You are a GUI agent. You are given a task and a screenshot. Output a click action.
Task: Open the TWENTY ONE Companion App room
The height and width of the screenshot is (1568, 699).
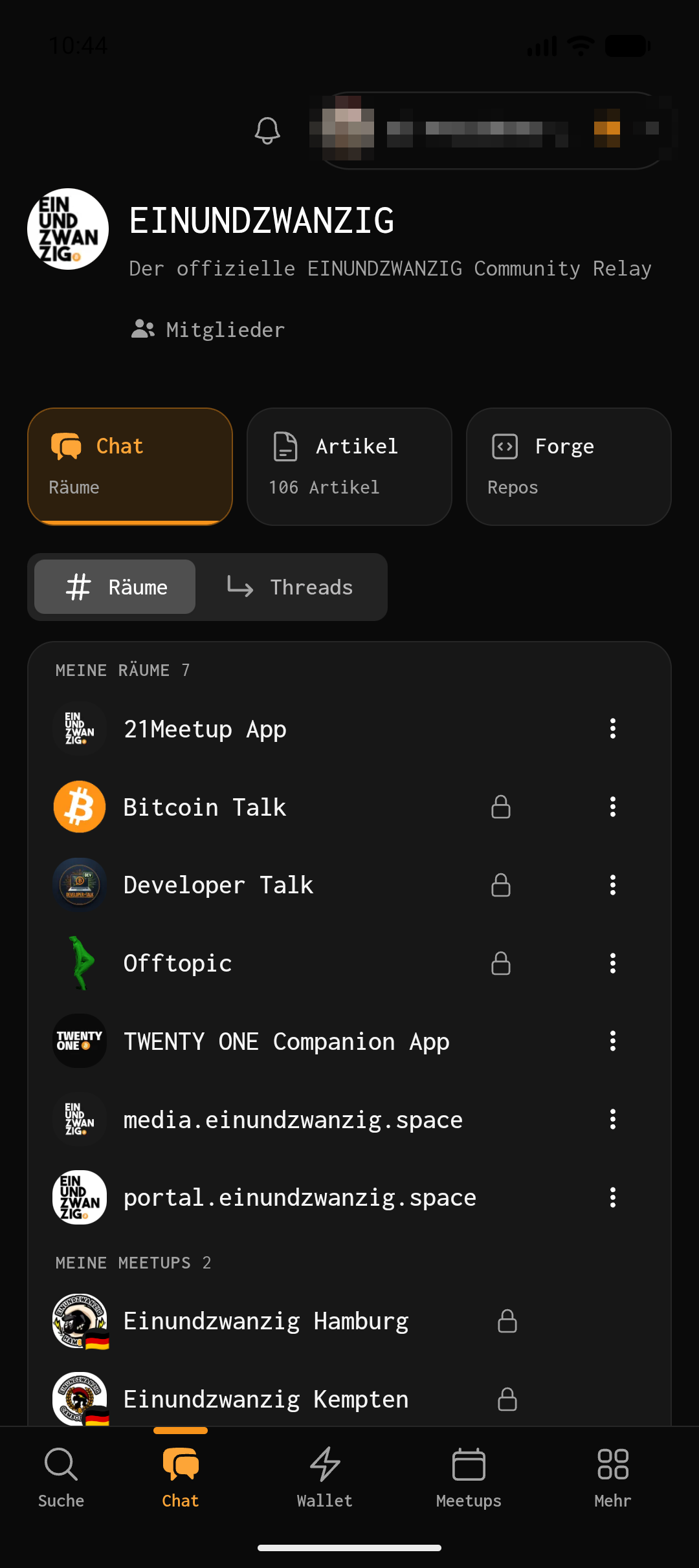(x=349, y=1041)
